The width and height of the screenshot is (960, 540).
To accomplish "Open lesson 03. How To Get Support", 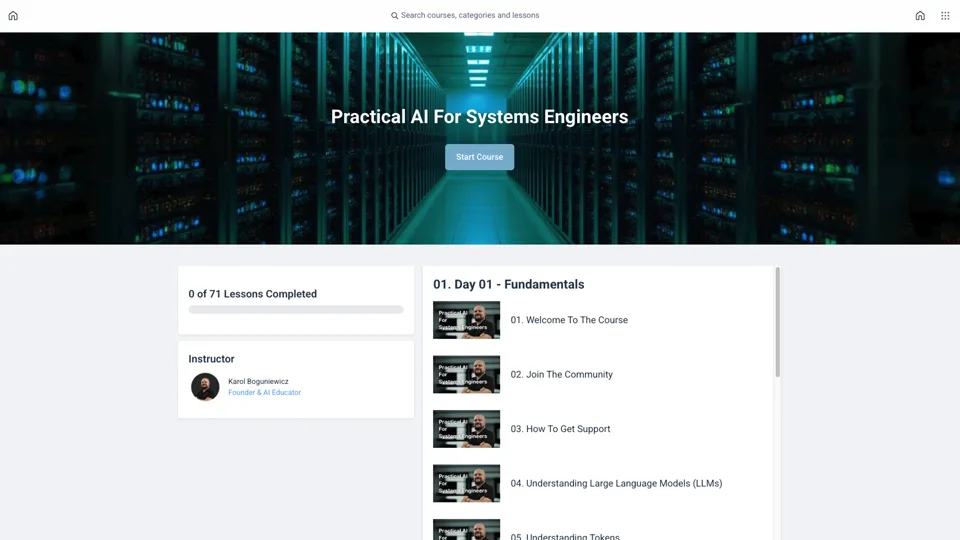I will point(560,429).
